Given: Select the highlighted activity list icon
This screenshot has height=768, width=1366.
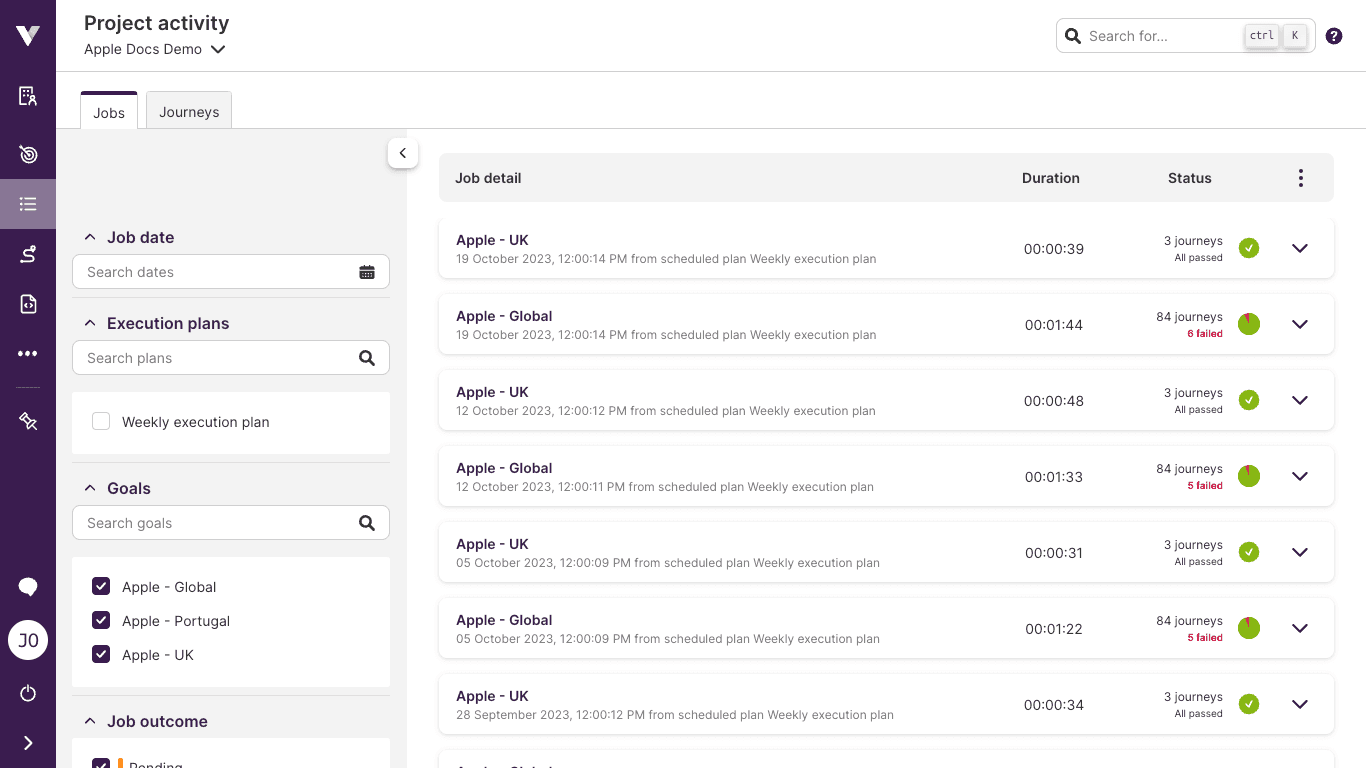Looking at the screenshot, I should point(27,204).
